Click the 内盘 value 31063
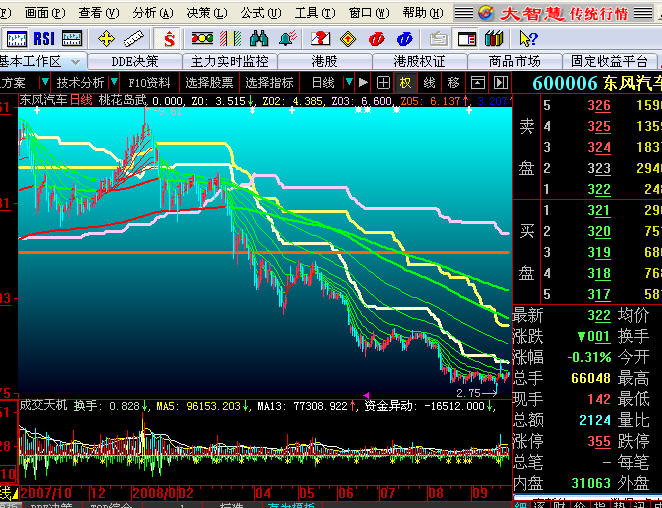 [x=591, y=483]
